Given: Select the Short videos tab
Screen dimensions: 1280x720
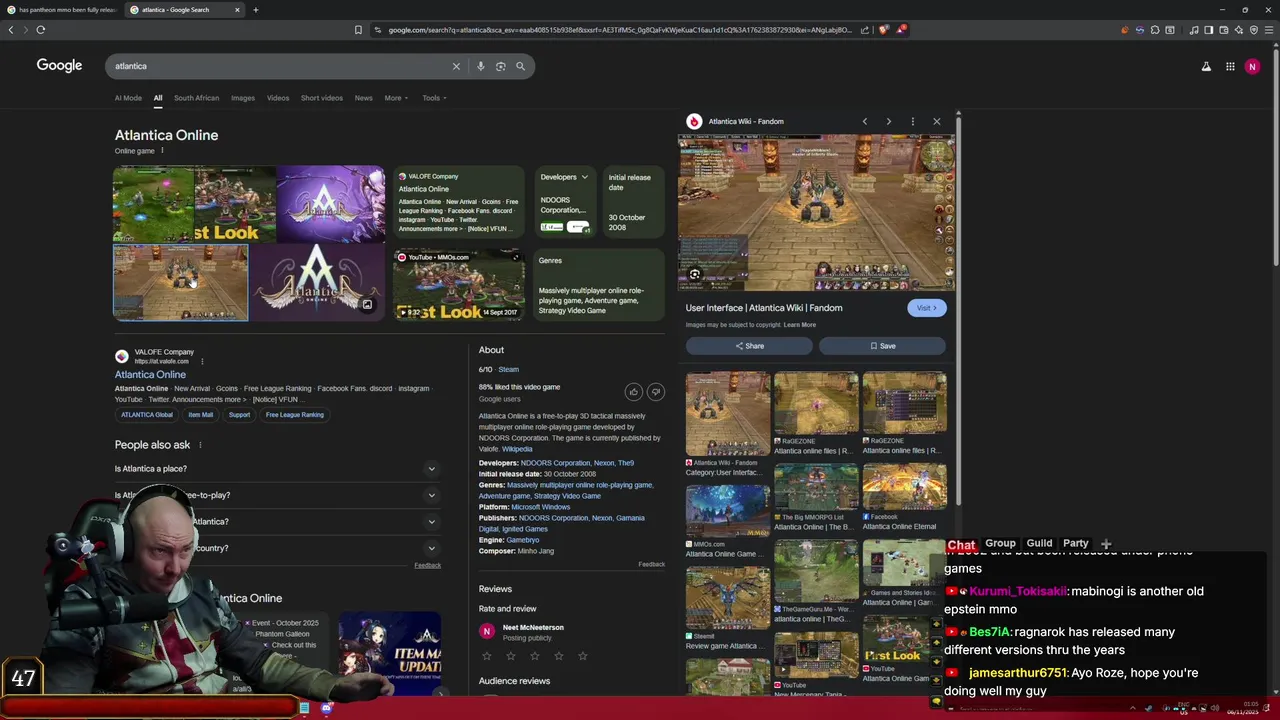Looking at the screenshot, I should [322, 98].
